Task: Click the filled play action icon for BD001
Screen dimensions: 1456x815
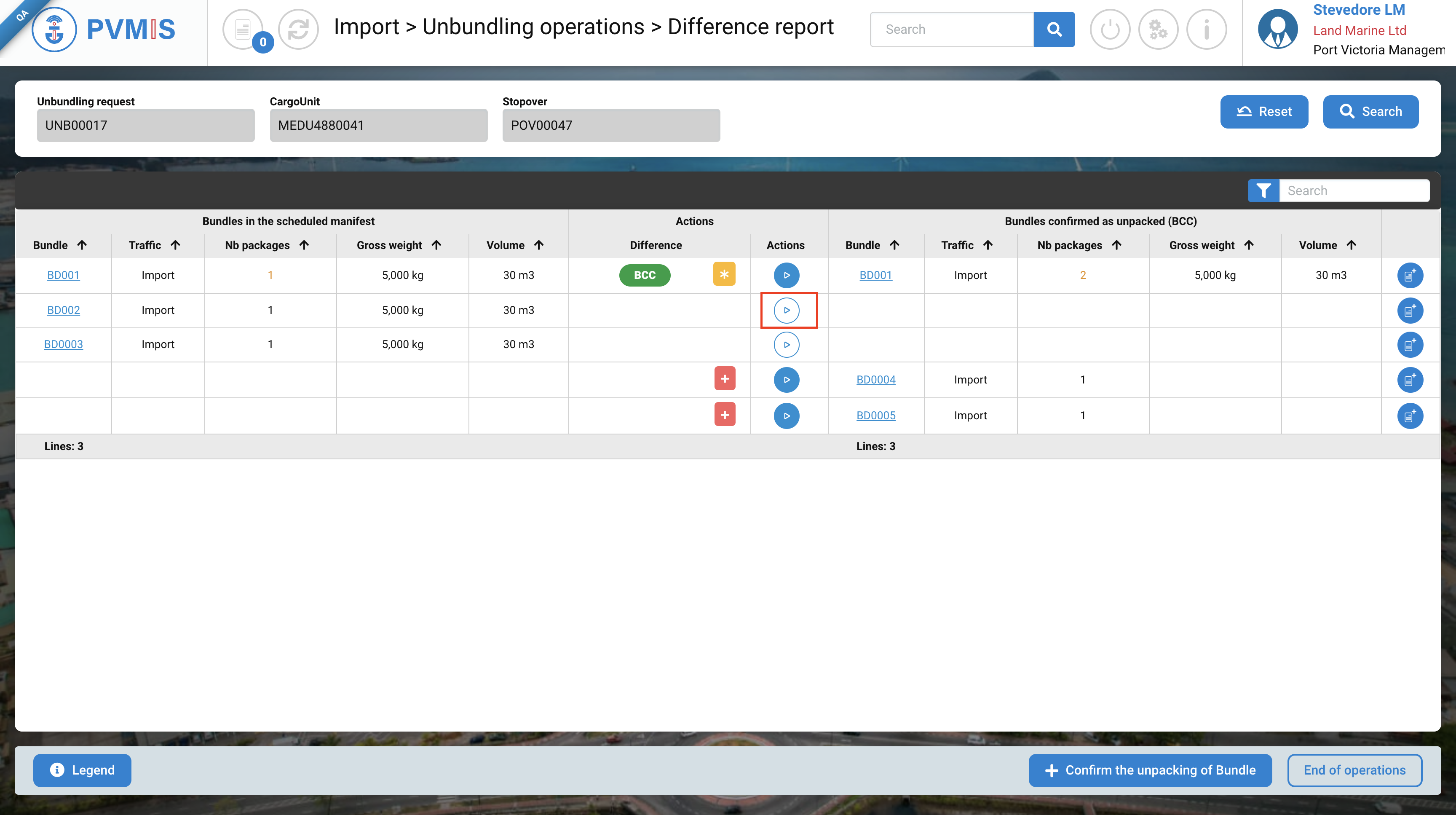Action: pos(786,275)
